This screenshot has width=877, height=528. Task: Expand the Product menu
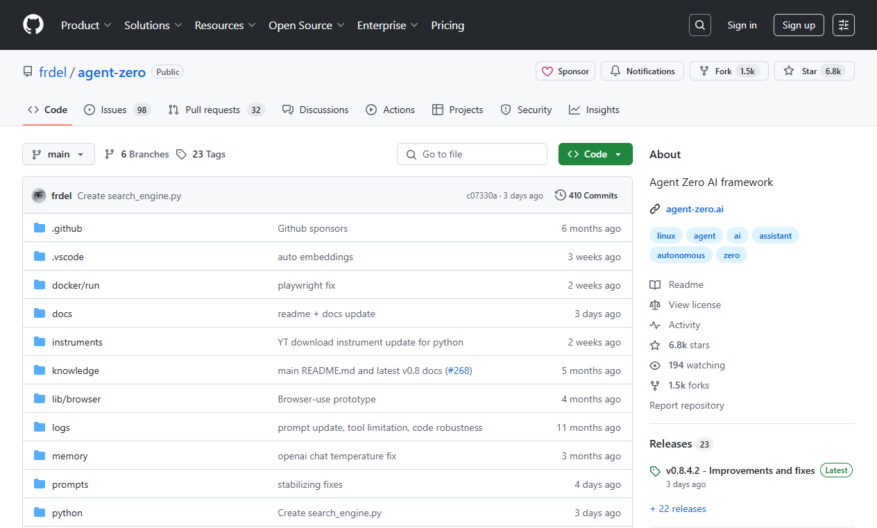pyautogui.click(x=86, y=25)
